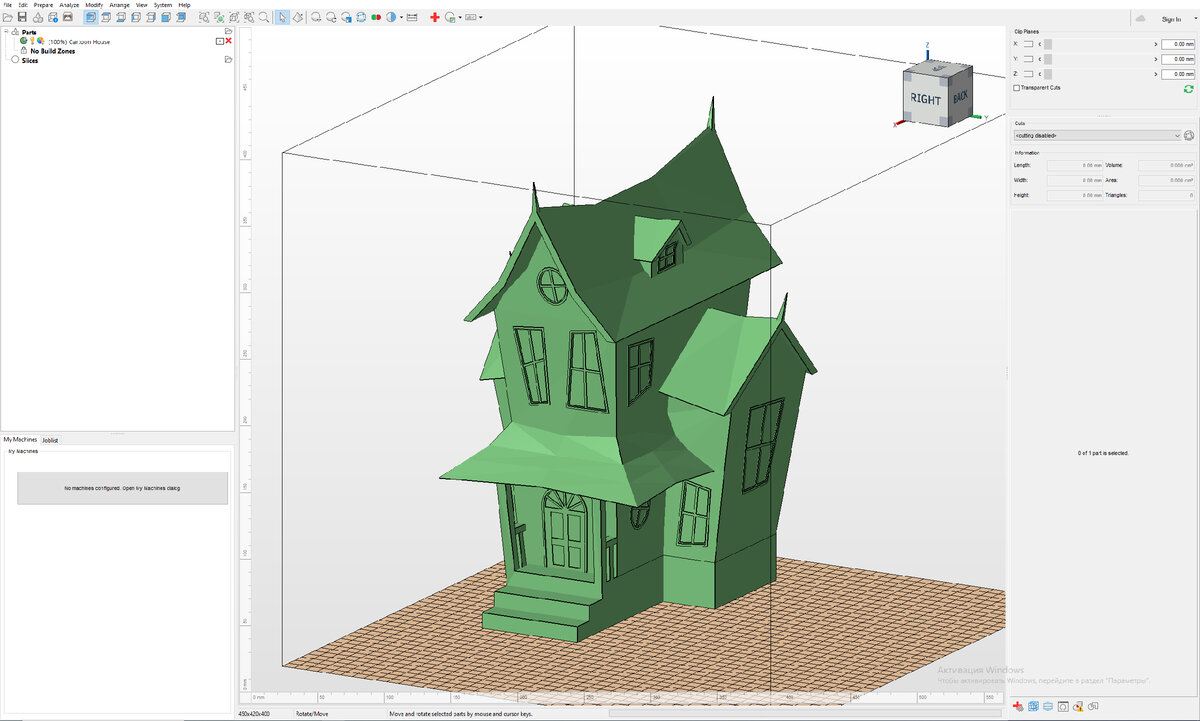This screenshot has width=1200, height=721.
Task: Click the Y clip plane increase arrow
Action: 1155,59
